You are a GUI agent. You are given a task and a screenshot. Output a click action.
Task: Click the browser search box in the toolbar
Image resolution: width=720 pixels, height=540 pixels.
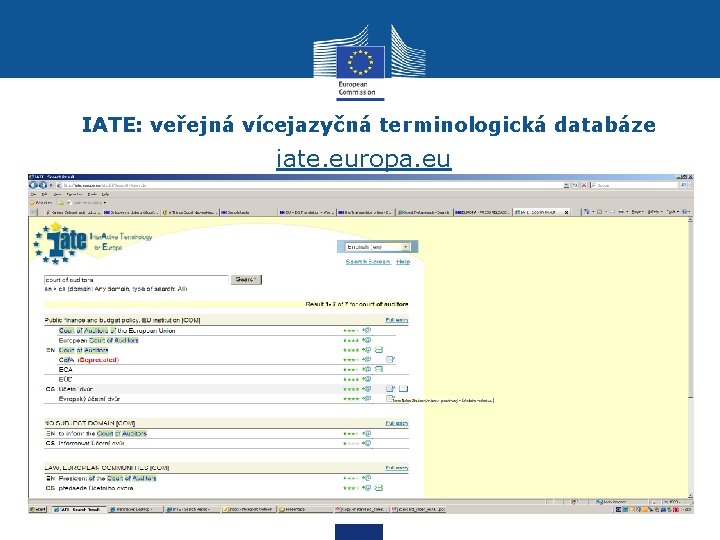click(635, 185)
